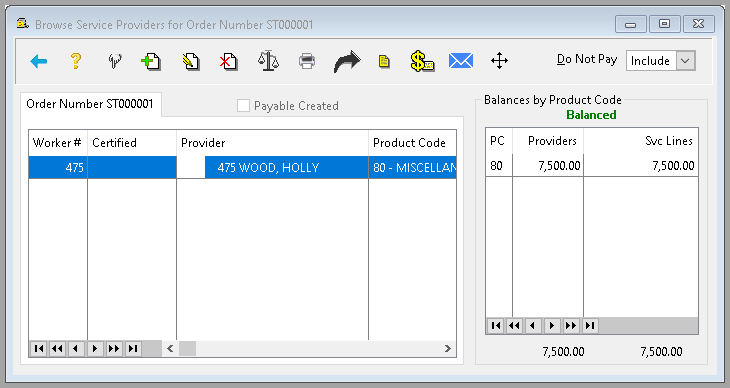This screenshot has height=388, width=730.
Task: Page back in providers list navigation
Action: [57, 348]
